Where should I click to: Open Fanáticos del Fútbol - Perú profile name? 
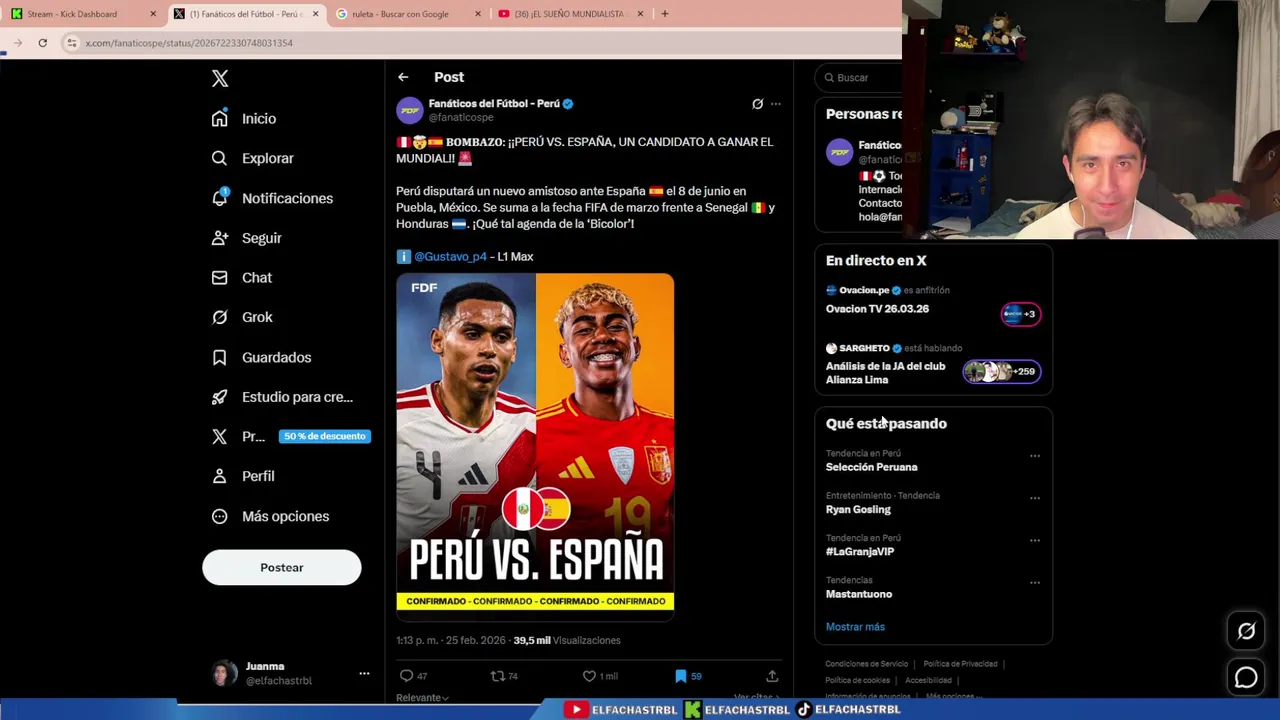(x=494, y=104)
